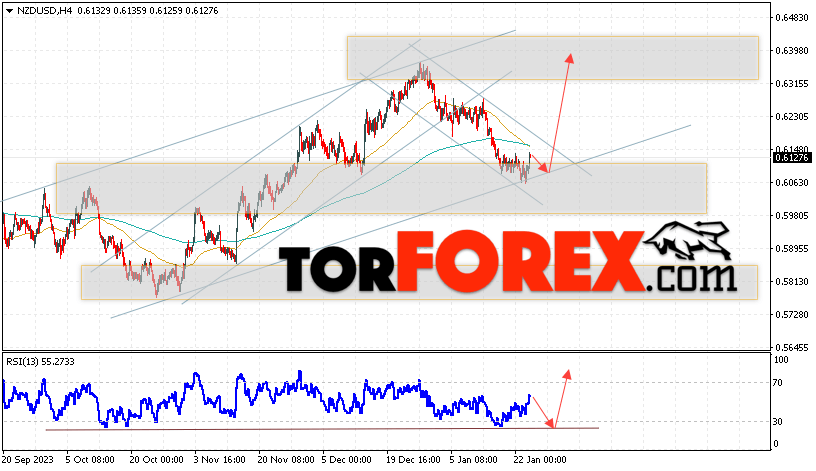Select price level 0.58130 on the scale
Image resolution: width=816 pixels, height=471 pixels.
point(792,282)
